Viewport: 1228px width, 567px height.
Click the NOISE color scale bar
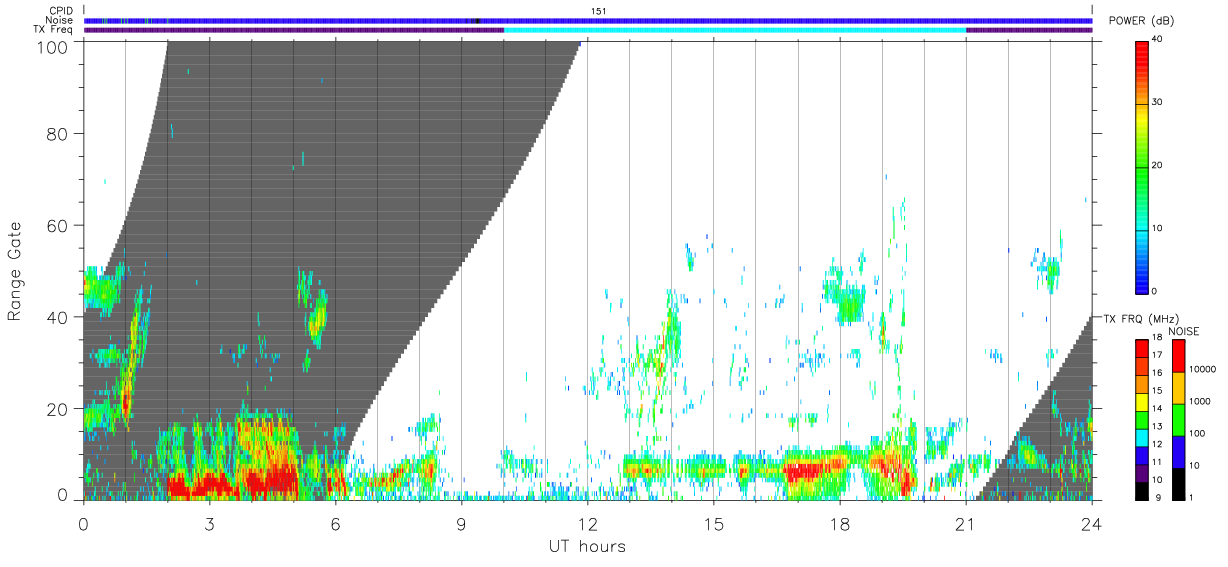click(1177, 419)
